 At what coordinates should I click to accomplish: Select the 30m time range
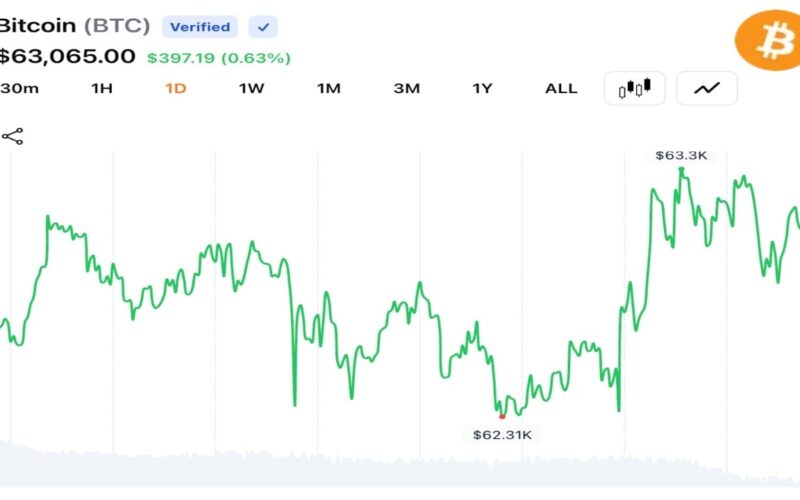point(19,88)
